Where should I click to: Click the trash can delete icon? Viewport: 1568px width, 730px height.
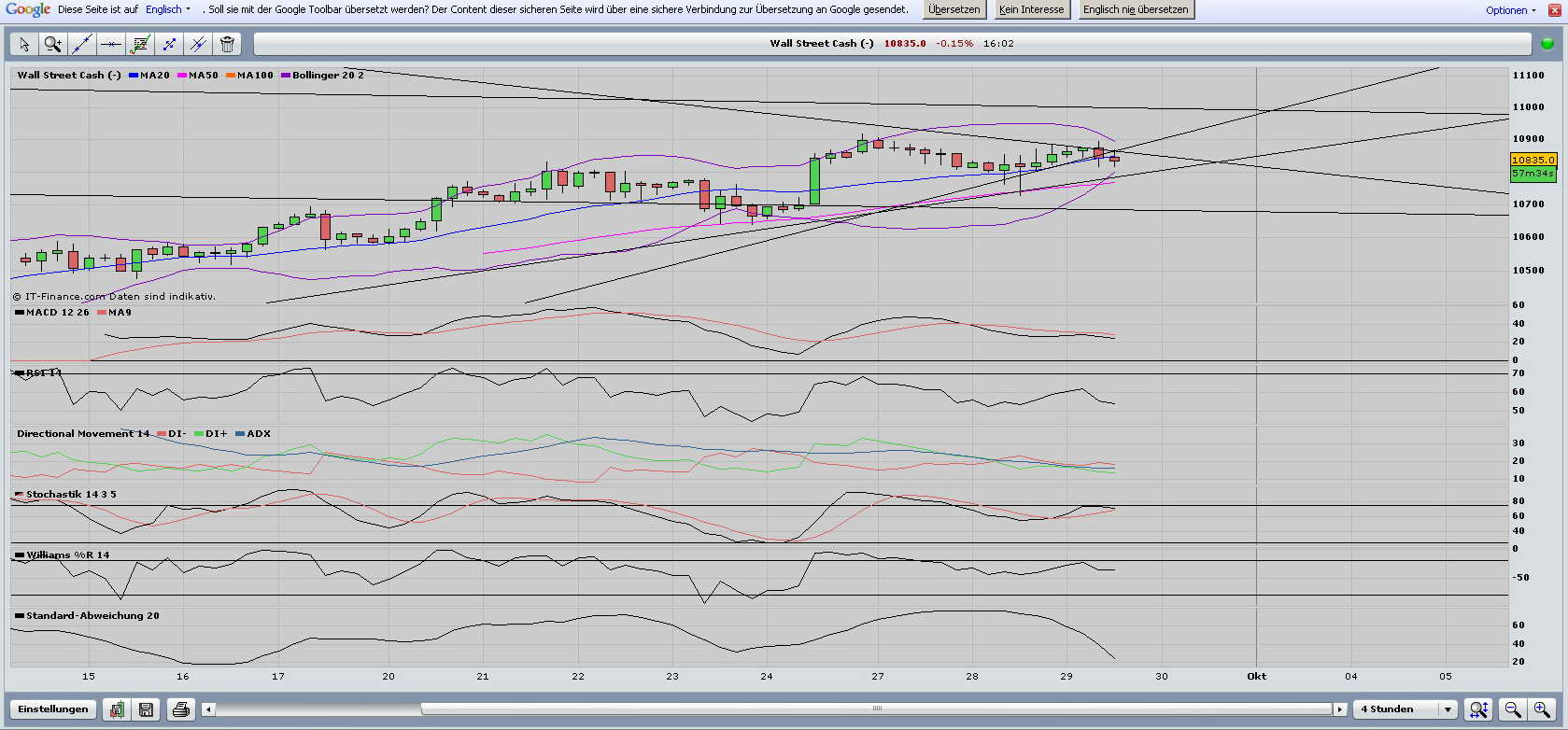pos(227,44)
